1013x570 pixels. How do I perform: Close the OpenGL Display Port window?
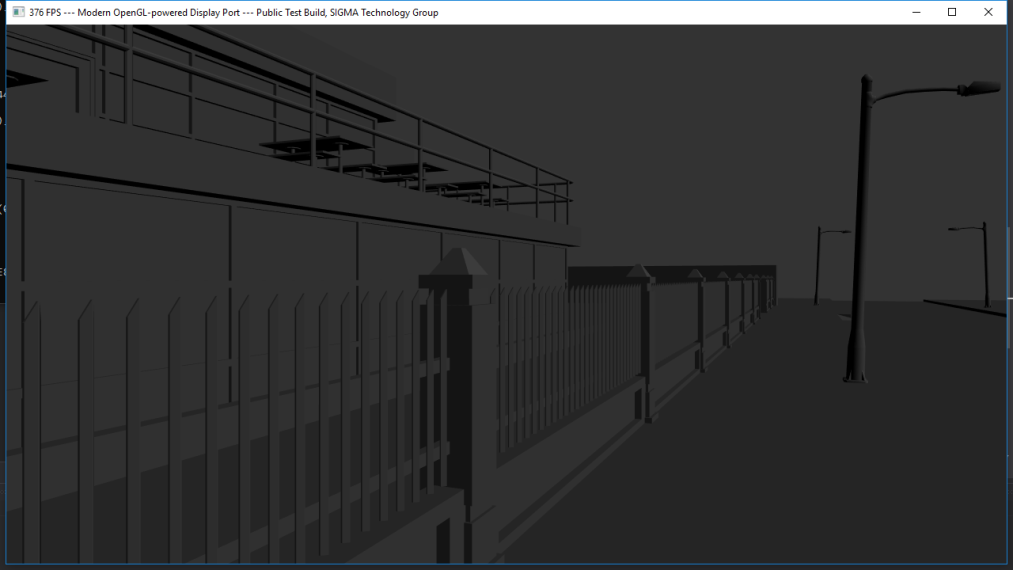(x=988, y=12)
